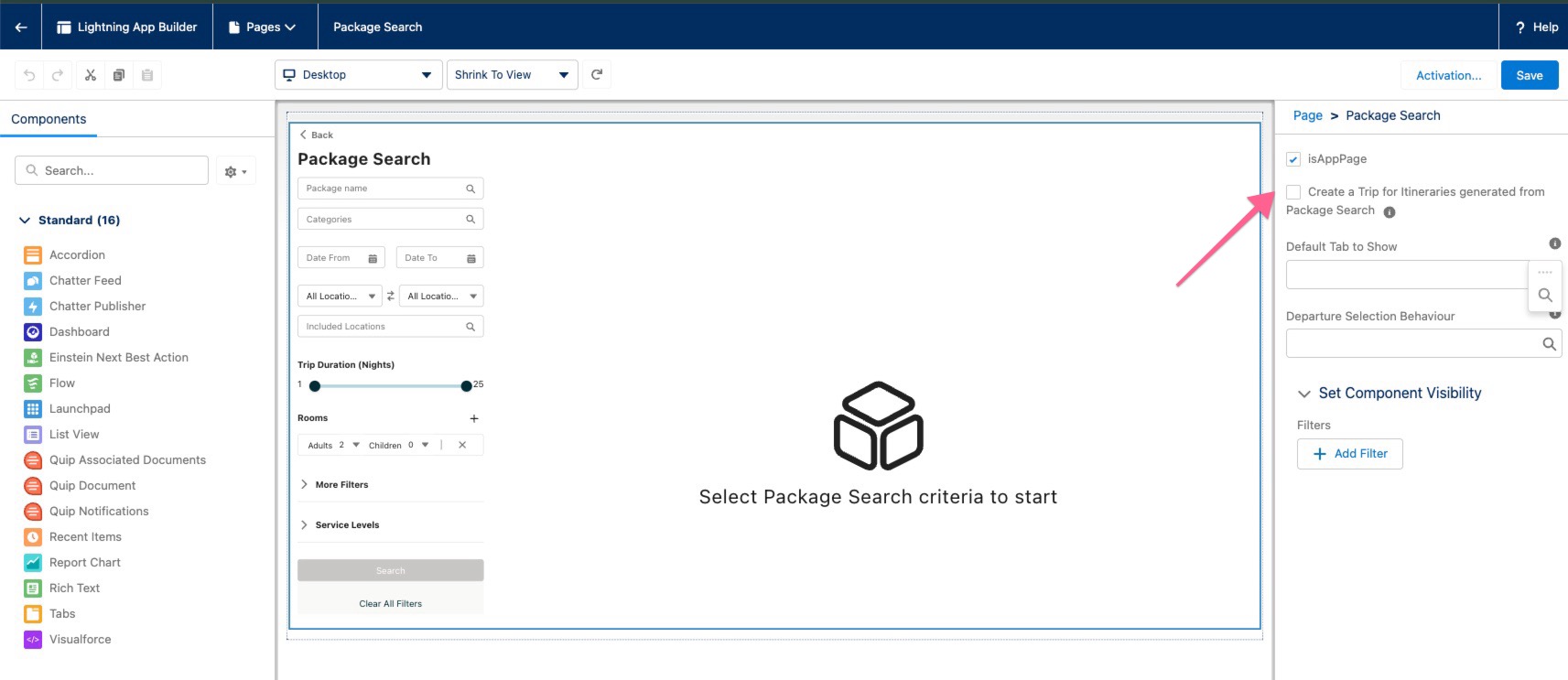Image resolution: width=1568 pixels, height=680 pixels.
Task: Click the back arrow in header
Action: click(21, 27)
